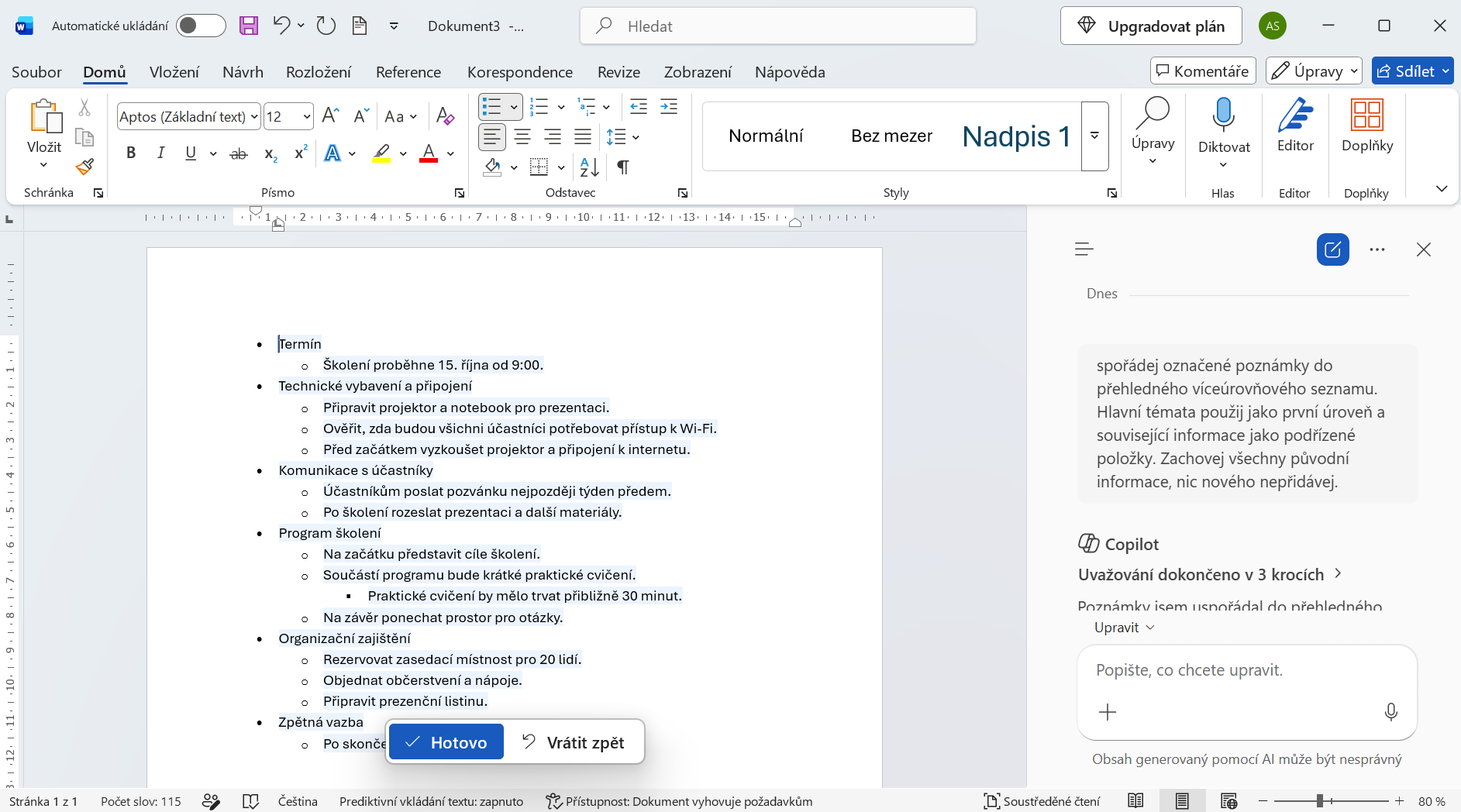
Task: Click in the Hledat search box
Action: coord(778,26)
